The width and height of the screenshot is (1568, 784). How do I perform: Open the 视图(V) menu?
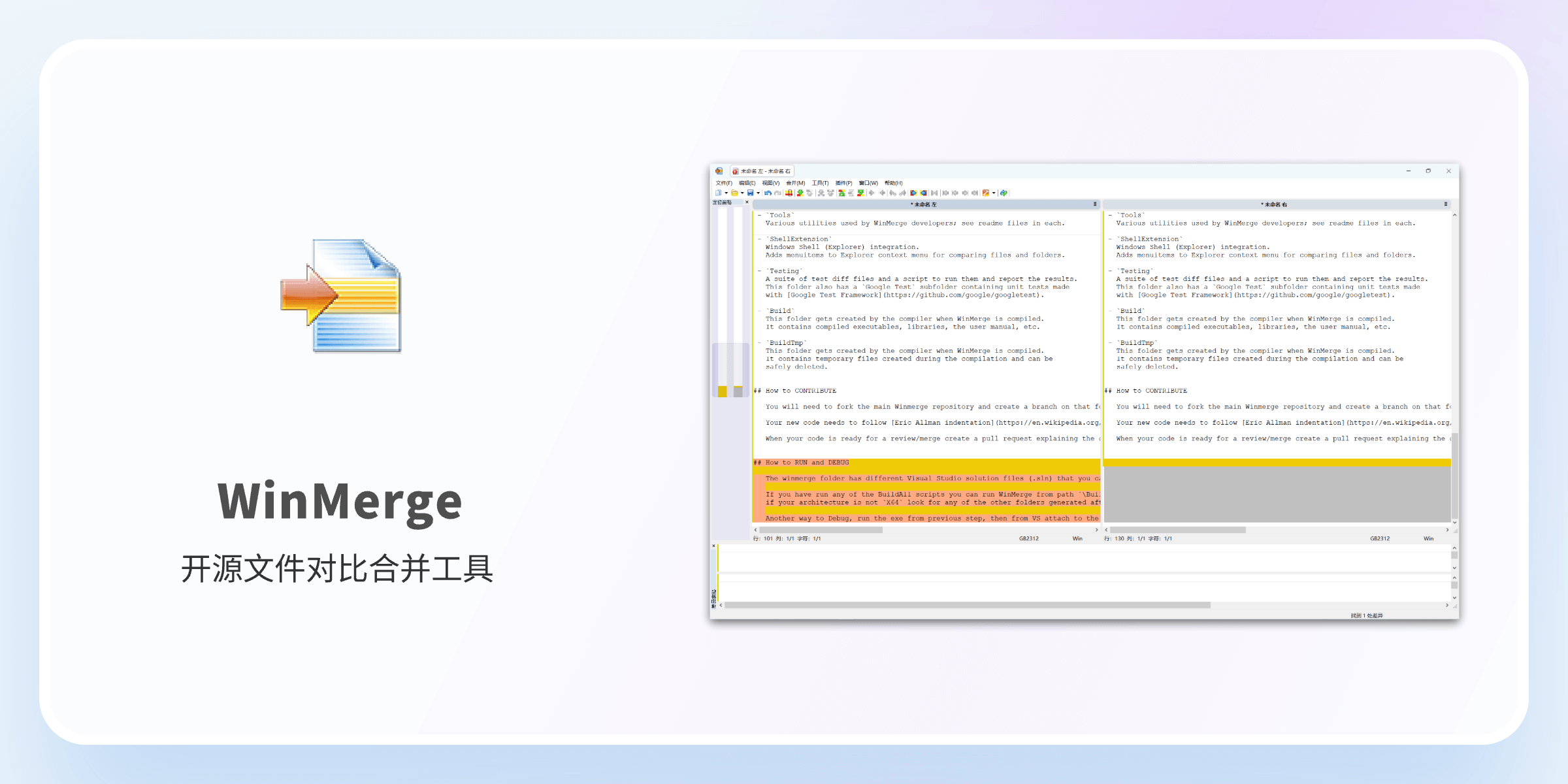[770, 184]
